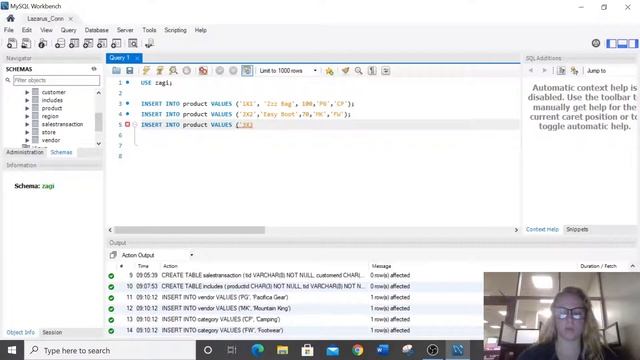Switch to the Session tab
640x360 pixels.
52,332
